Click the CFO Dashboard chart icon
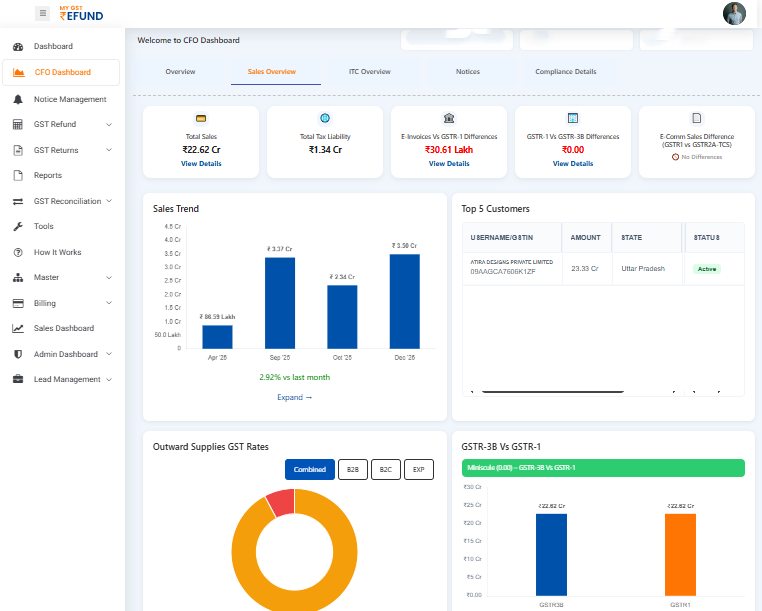The height and width of the screenshot is (611, 762). coord(18,72)
